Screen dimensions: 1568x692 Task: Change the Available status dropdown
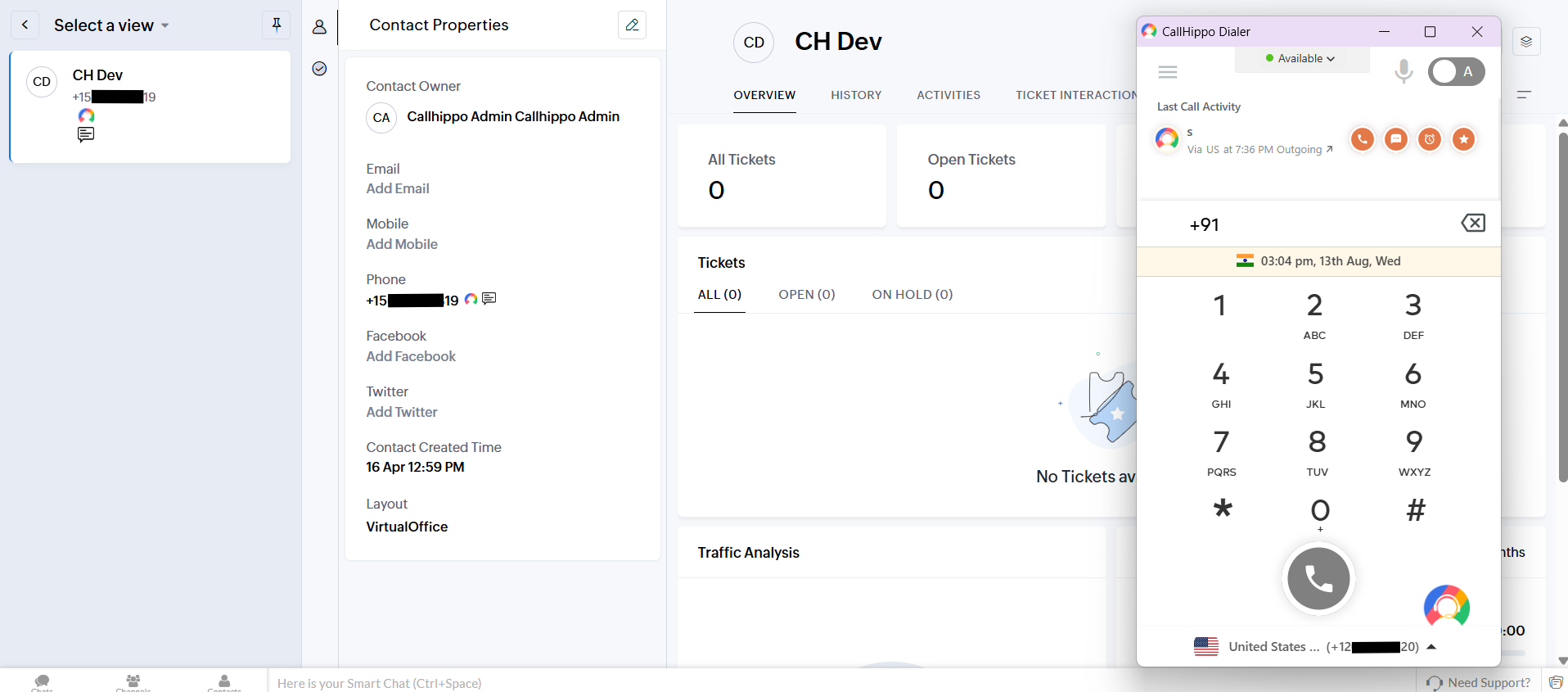[x=1300, y=58]
